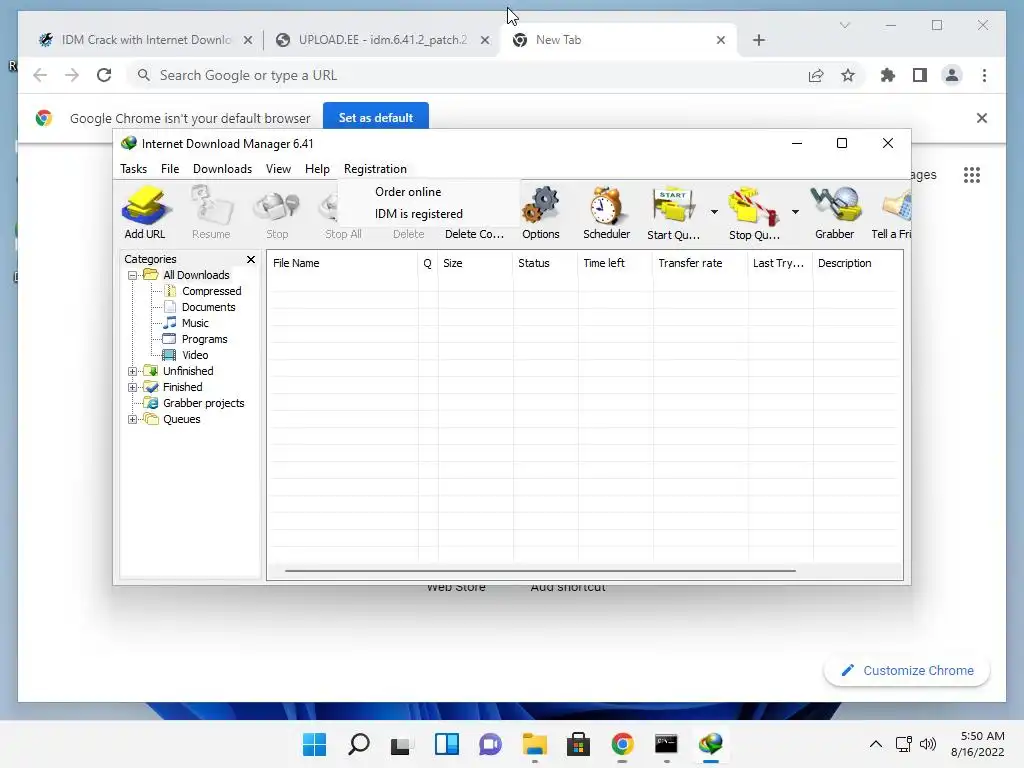The image size is (1024, 768).
Task: Launch the Grabber tool icon
Action: [835, 204]
